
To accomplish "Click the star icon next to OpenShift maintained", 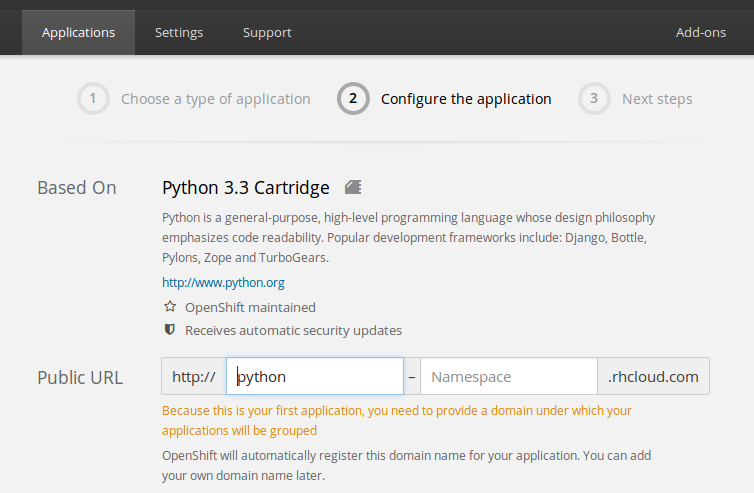I will click(x=170, y=306).
